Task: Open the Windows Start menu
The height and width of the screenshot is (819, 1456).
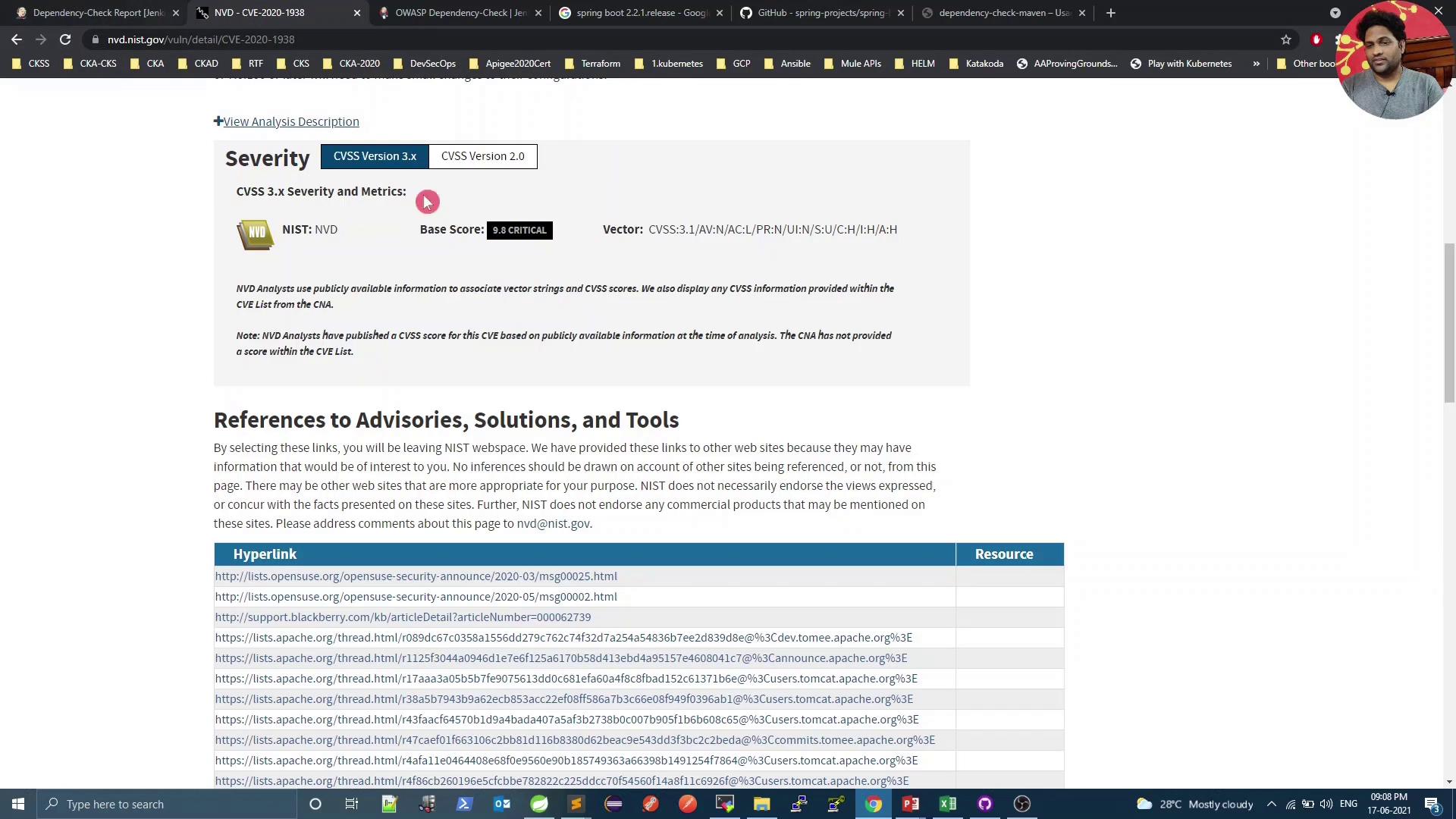Action: (18, 804)
